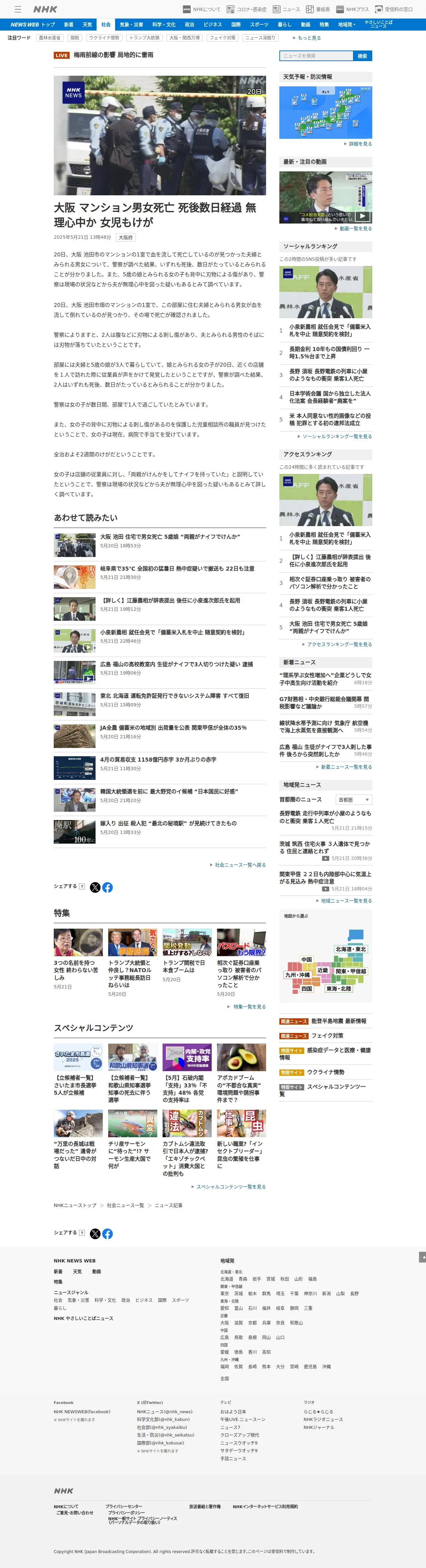Open NHKニュース(@nhk_news) footer link
This screenshot has height=1568, width=426.
pos(165,1412)
